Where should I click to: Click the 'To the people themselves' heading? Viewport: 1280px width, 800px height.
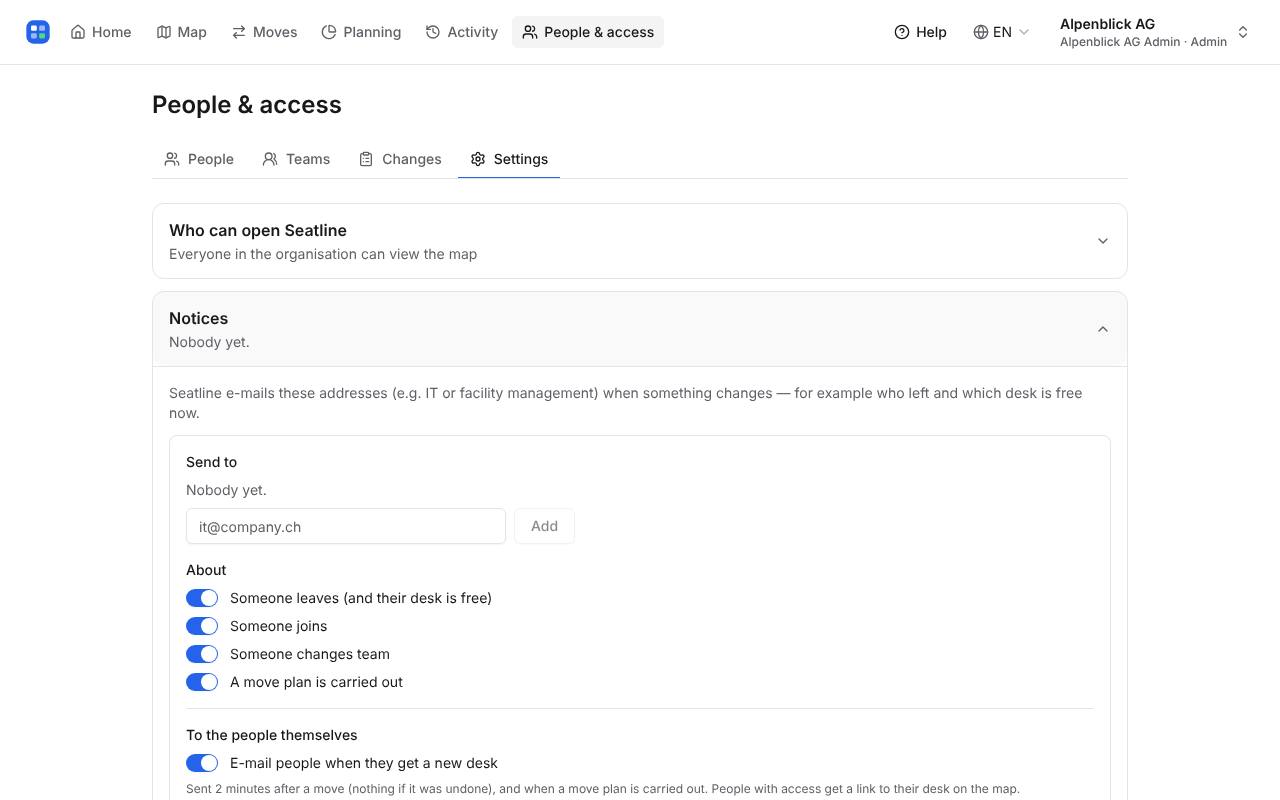point(272,735)
